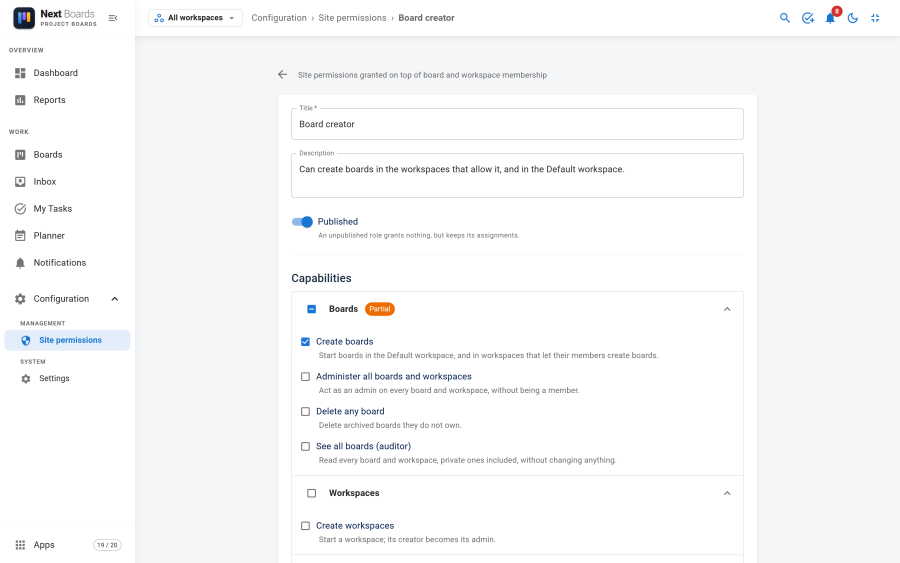The height and width of the screenshot is (563, 900).
Task: Click the Inbox icon in sidebar
Action: 20,181
